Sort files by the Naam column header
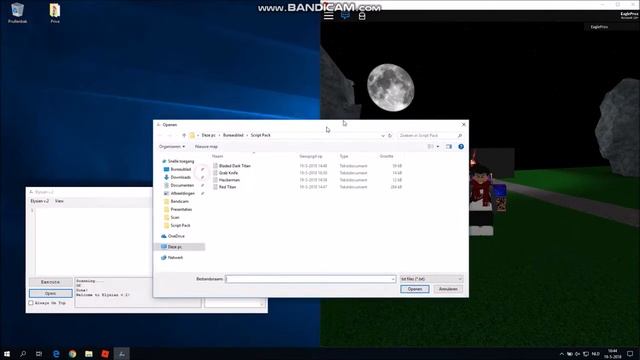 tap(218, 156)
